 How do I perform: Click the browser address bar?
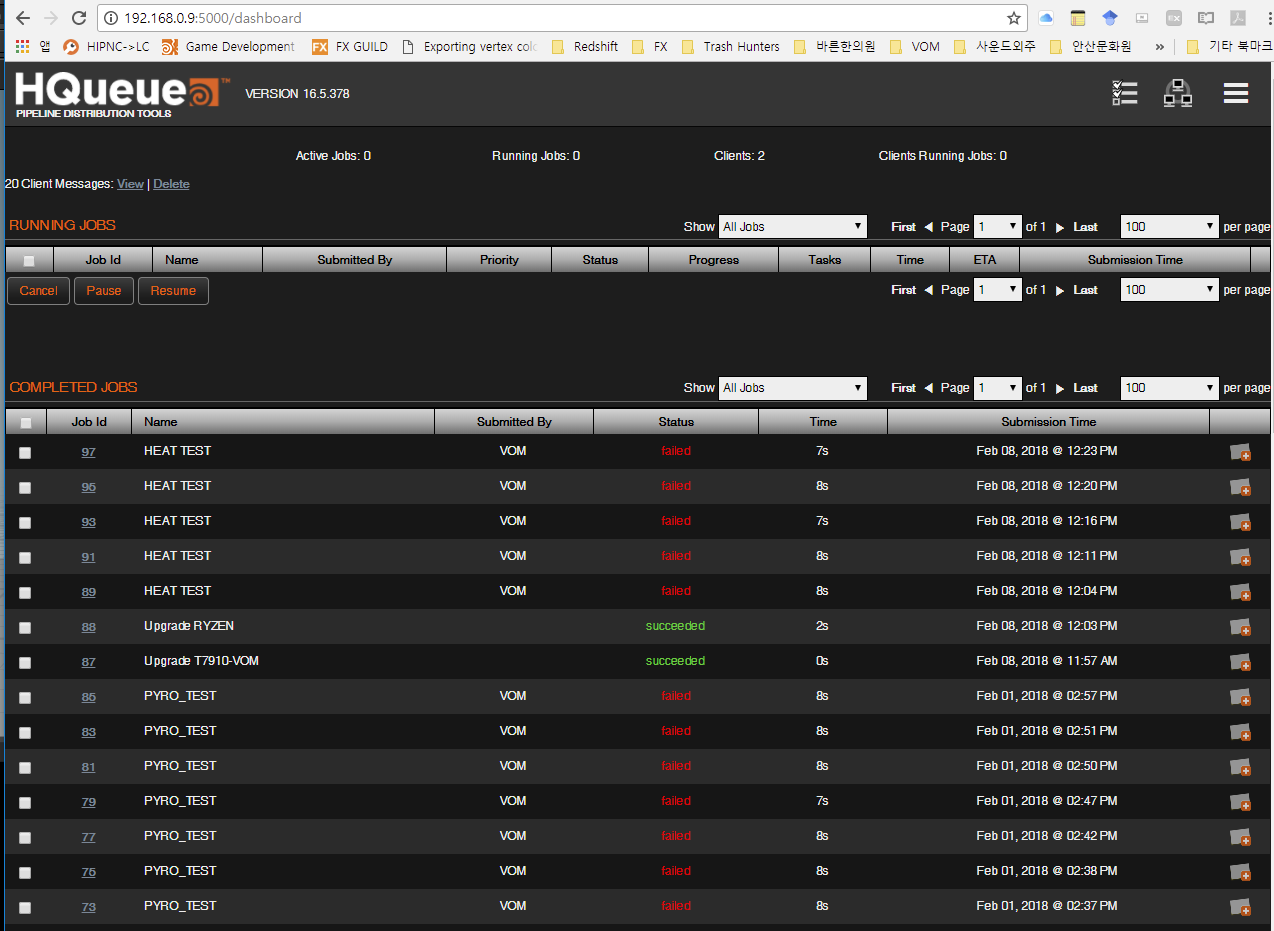560,18
